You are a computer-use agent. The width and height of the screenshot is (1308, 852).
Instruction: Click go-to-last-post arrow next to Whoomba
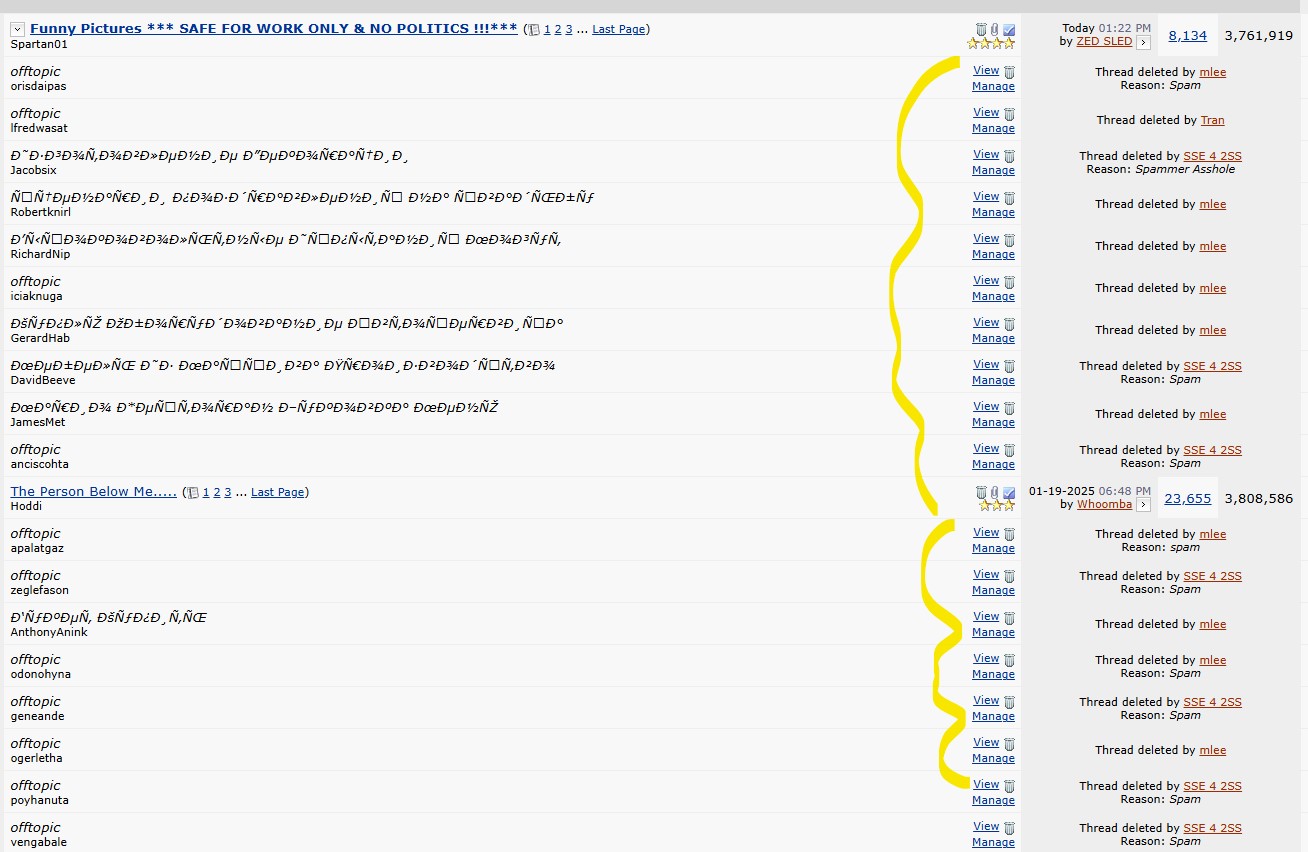click(1143, 504)
